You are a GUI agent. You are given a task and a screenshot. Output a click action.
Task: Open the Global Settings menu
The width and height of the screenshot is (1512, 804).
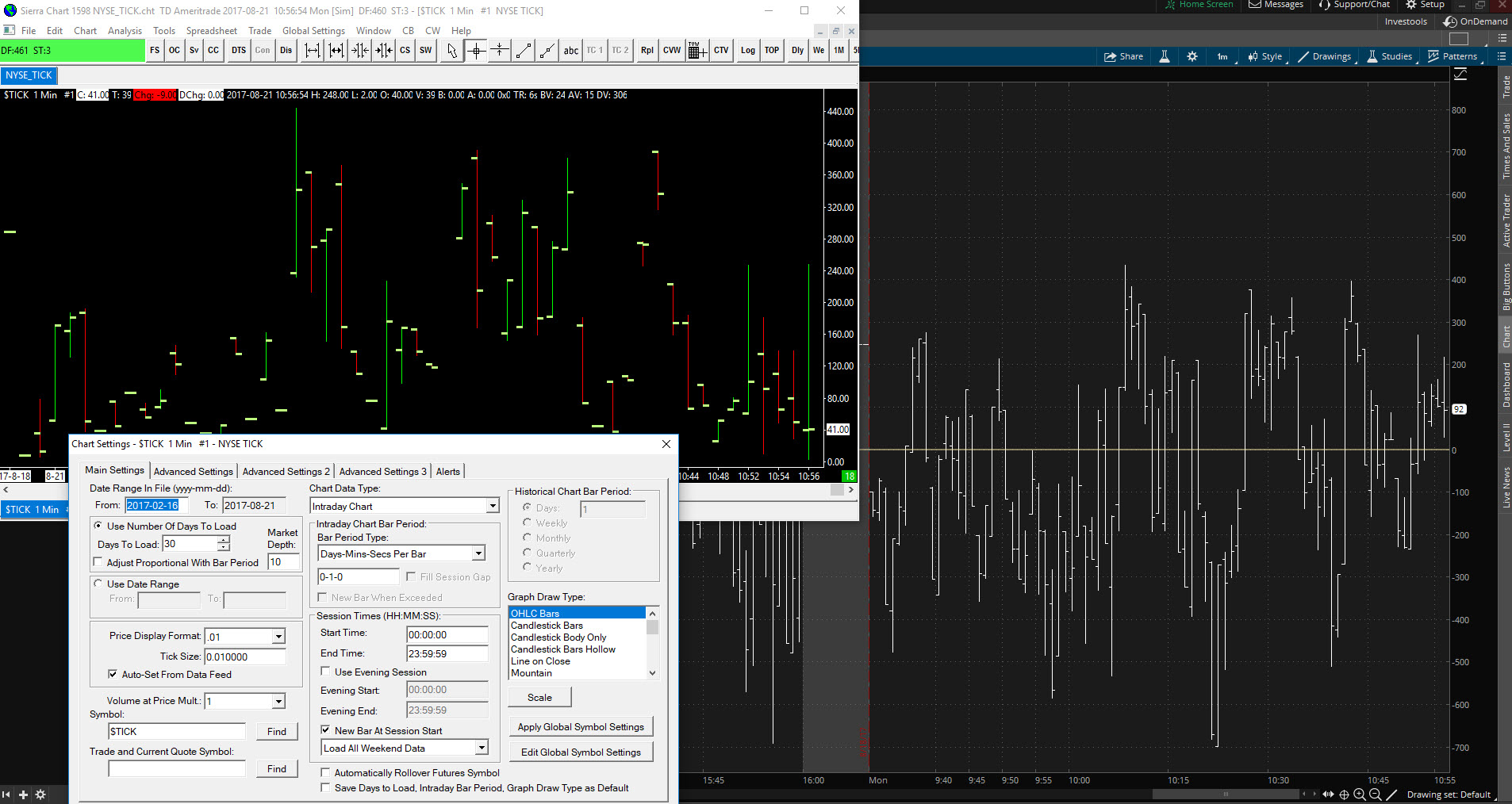click(313, 31)
